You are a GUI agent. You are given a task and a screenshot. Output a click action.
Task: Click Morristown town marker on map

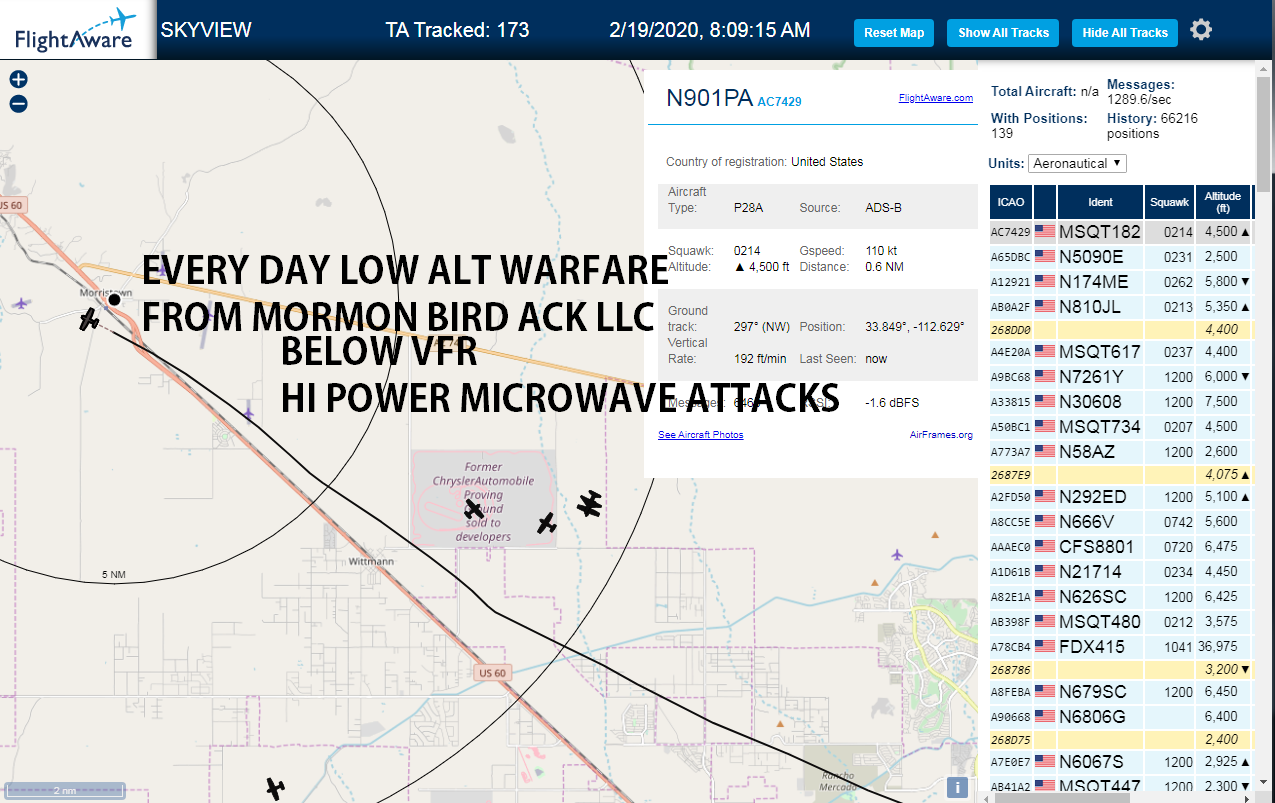114,299
